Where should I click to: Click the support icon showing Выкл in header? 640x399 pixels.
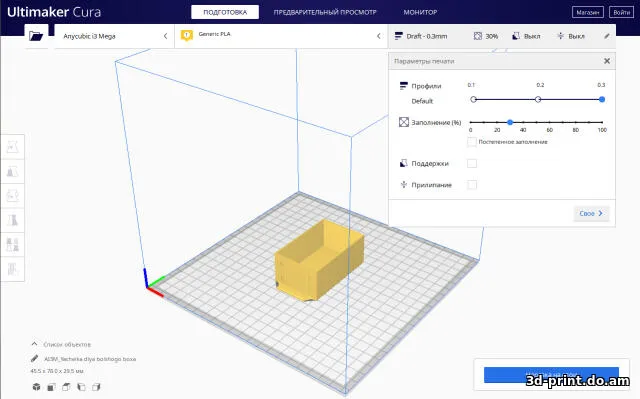pyautogui.click(x=516, y=36)
